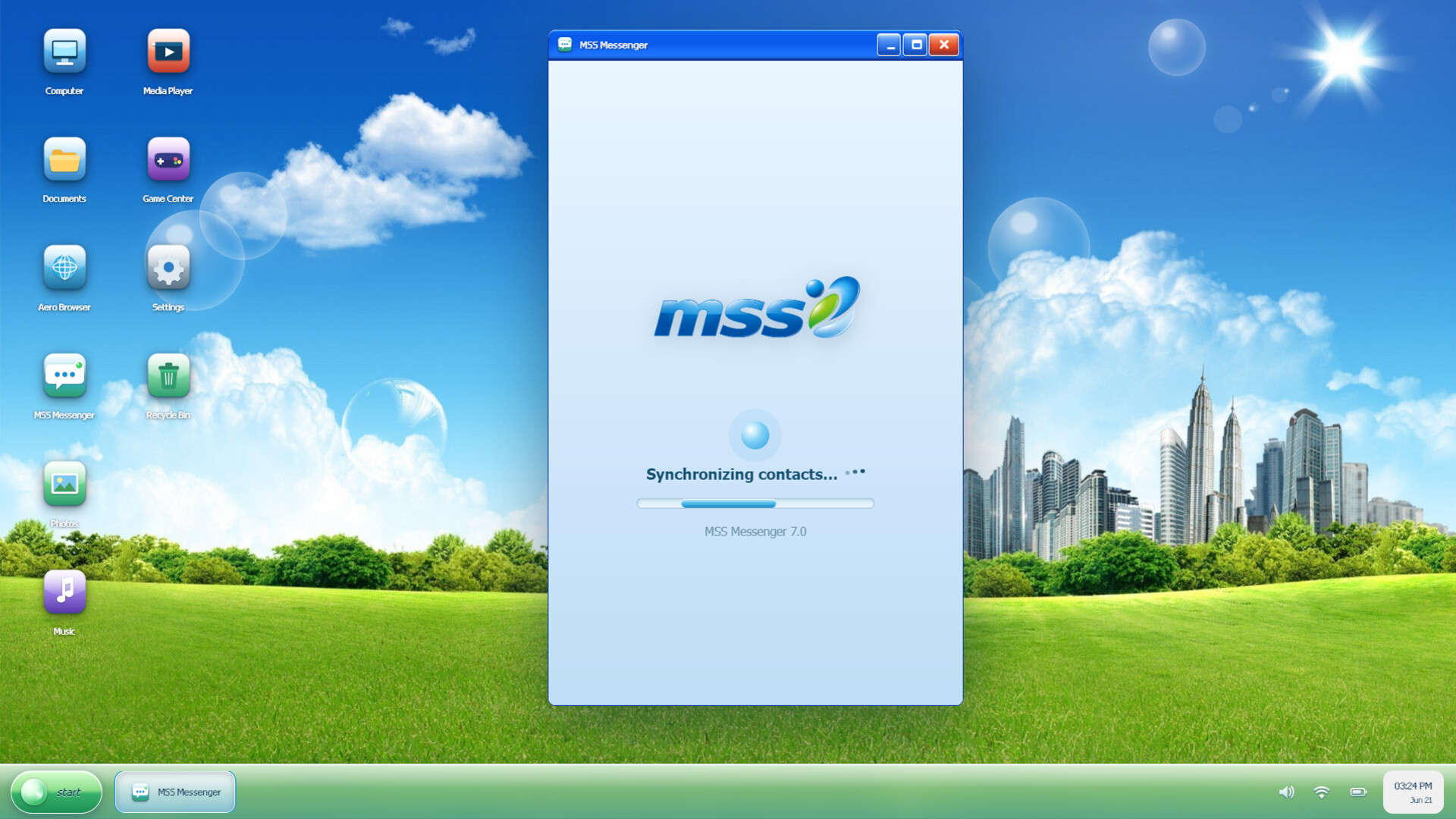Click the blue loading orb spinner
Viewport: 1456px width, 819px height.
tap(755, 435)
